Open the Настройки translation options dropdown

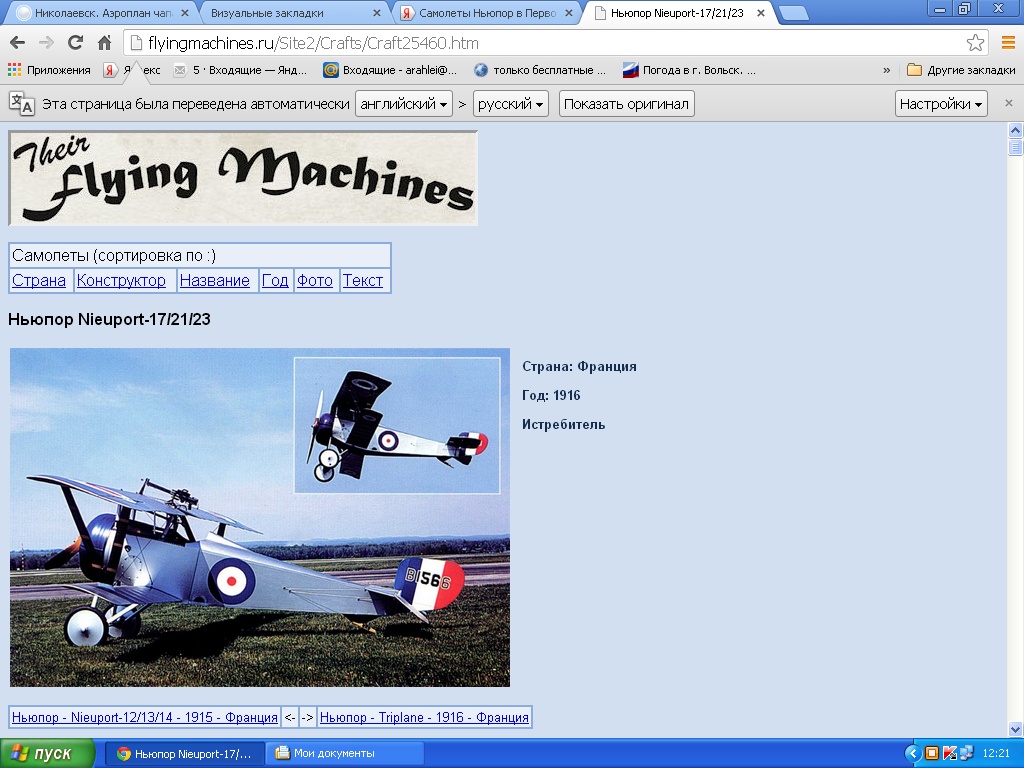(x=940, y=104)
